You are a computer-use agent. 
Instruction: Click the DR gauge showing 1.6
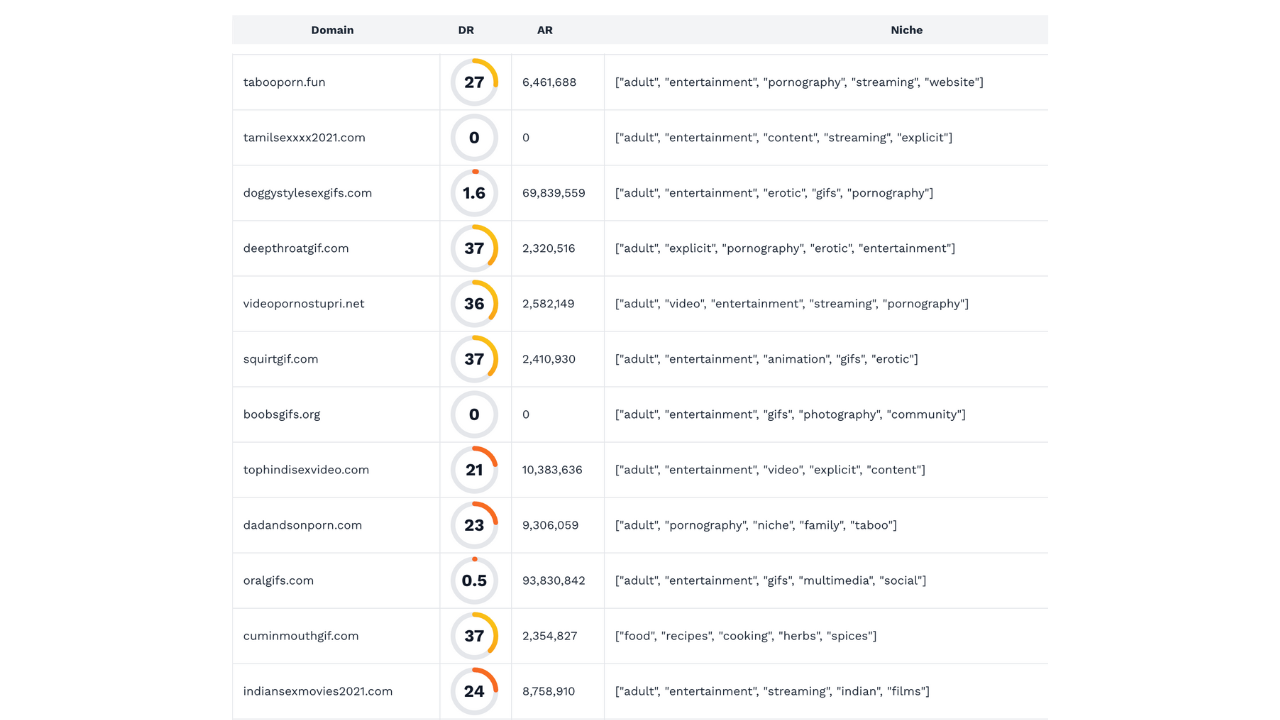(x=474, y=193)
